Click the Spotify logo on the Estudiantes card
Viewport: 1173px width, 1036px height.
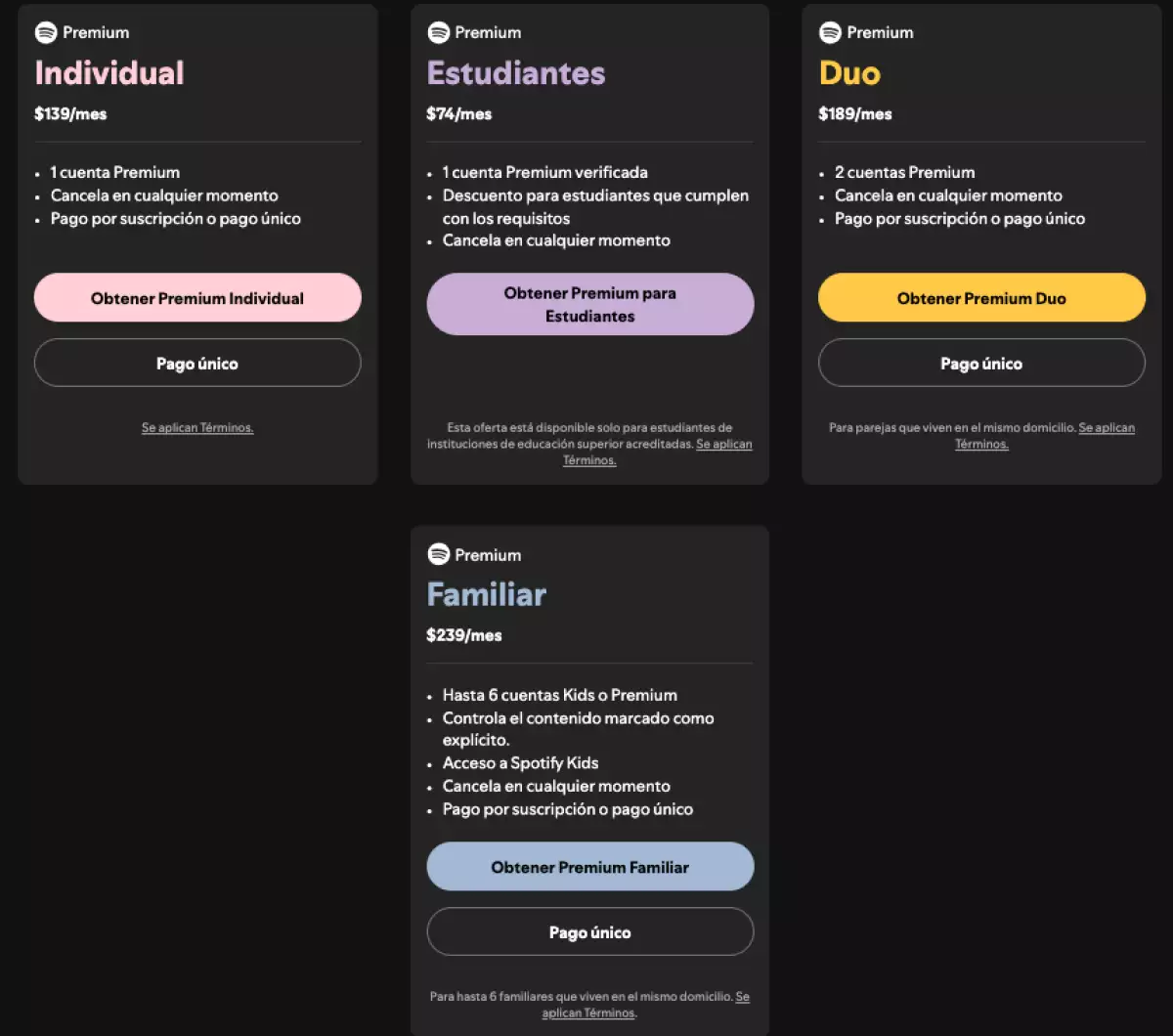[439, 32]
